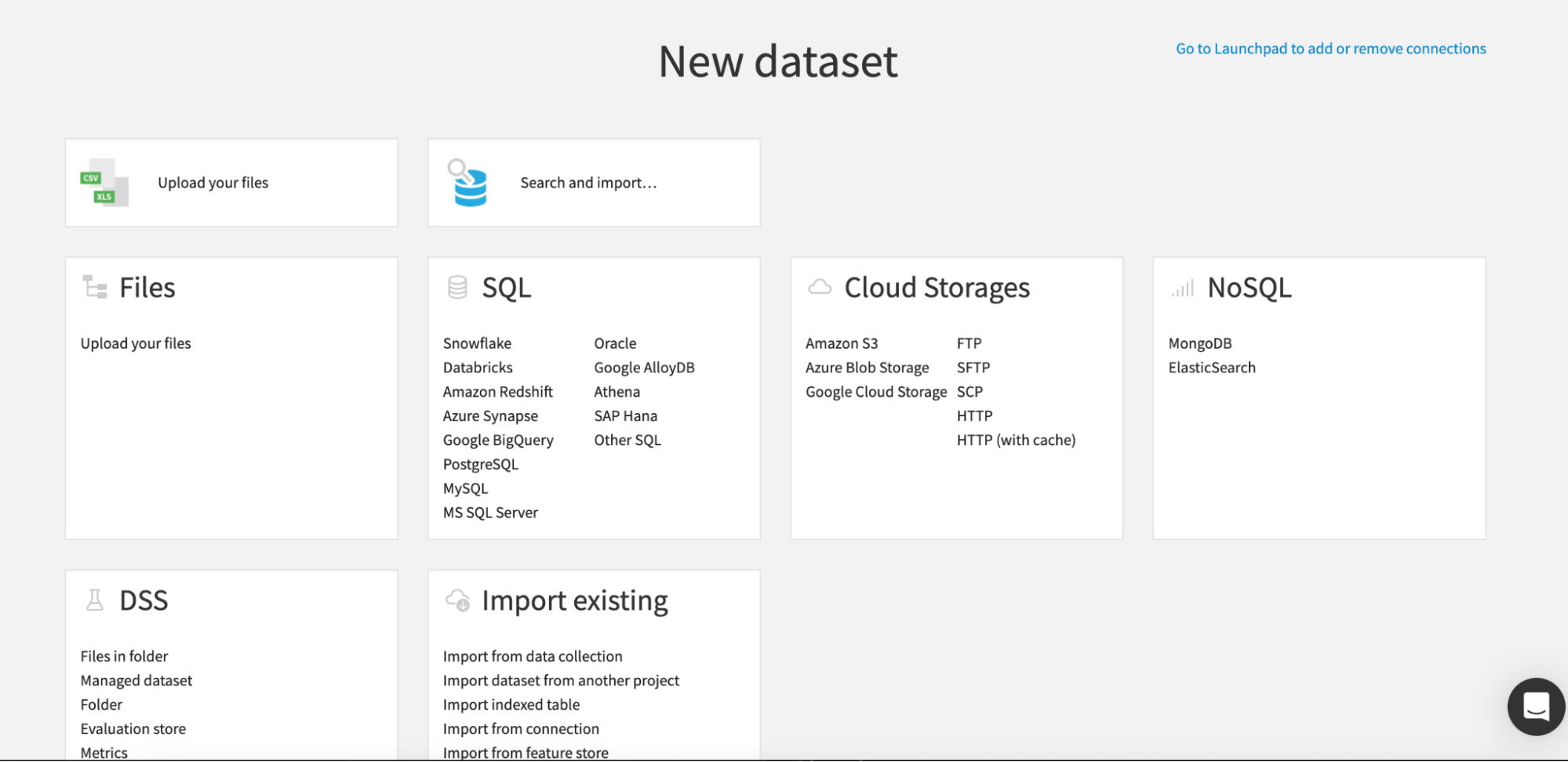Viewport: 1568px width, 762px height.
Task: Select Amazon S3 under Cloud Storages
Action: [x=841, y=343]
